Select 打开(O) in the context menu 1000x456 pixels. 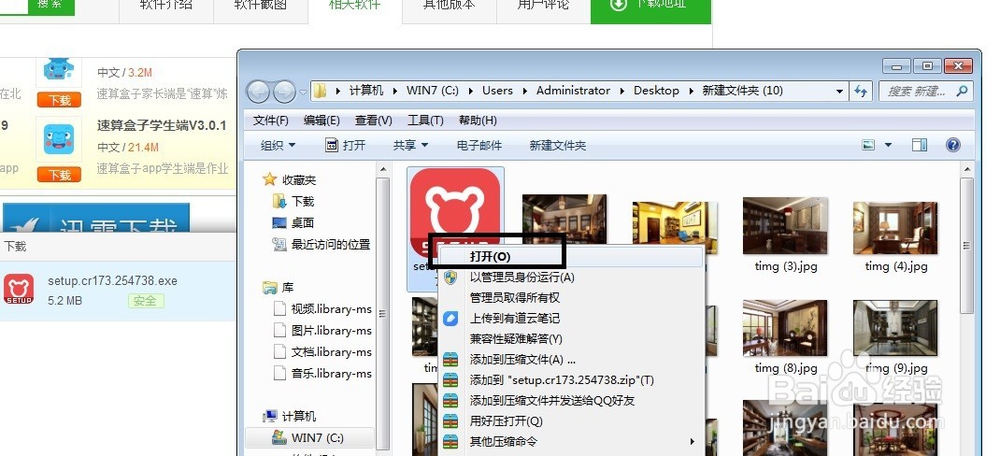point(491,256)
